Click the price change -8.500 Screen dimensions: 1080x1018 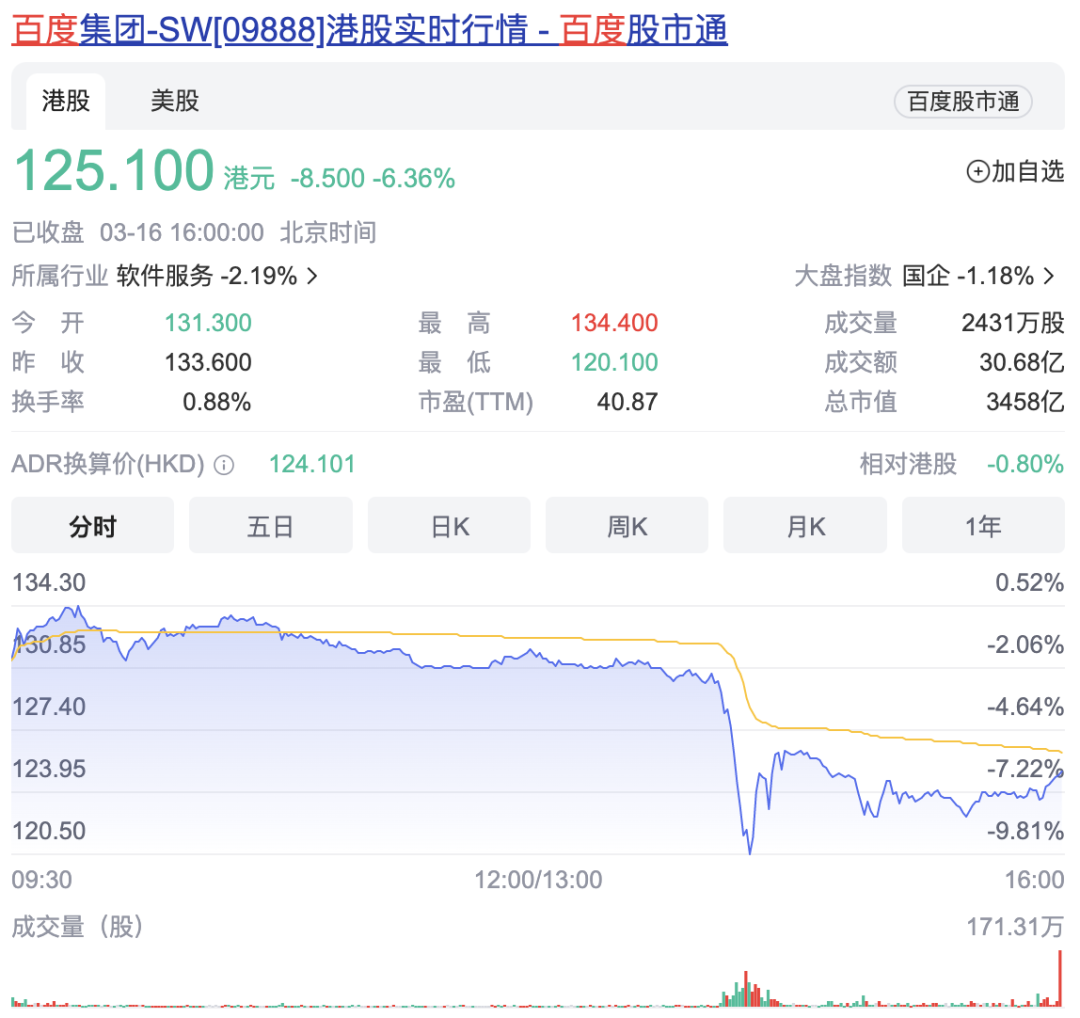(327, 178)
